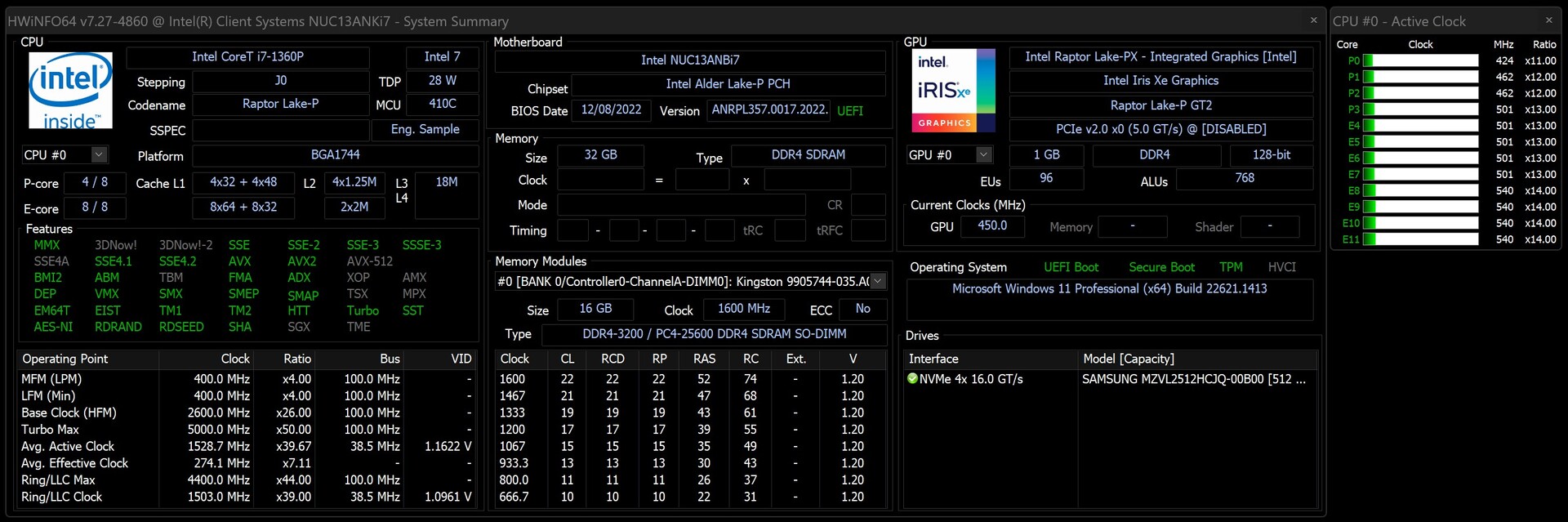
Task: Click the P-core 4 / 8 field
Action: tap(95, 182)
